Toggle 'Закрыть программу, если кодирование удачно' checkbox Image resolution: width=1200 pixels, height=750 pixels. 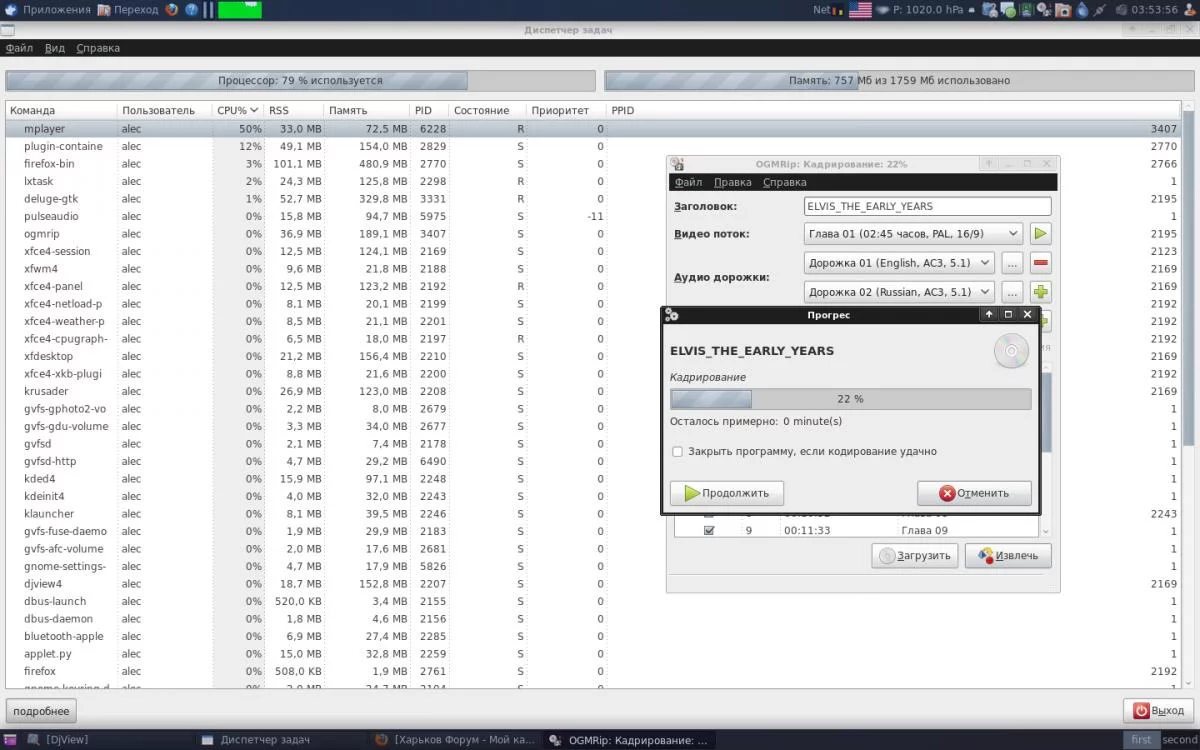pos(677,451)
